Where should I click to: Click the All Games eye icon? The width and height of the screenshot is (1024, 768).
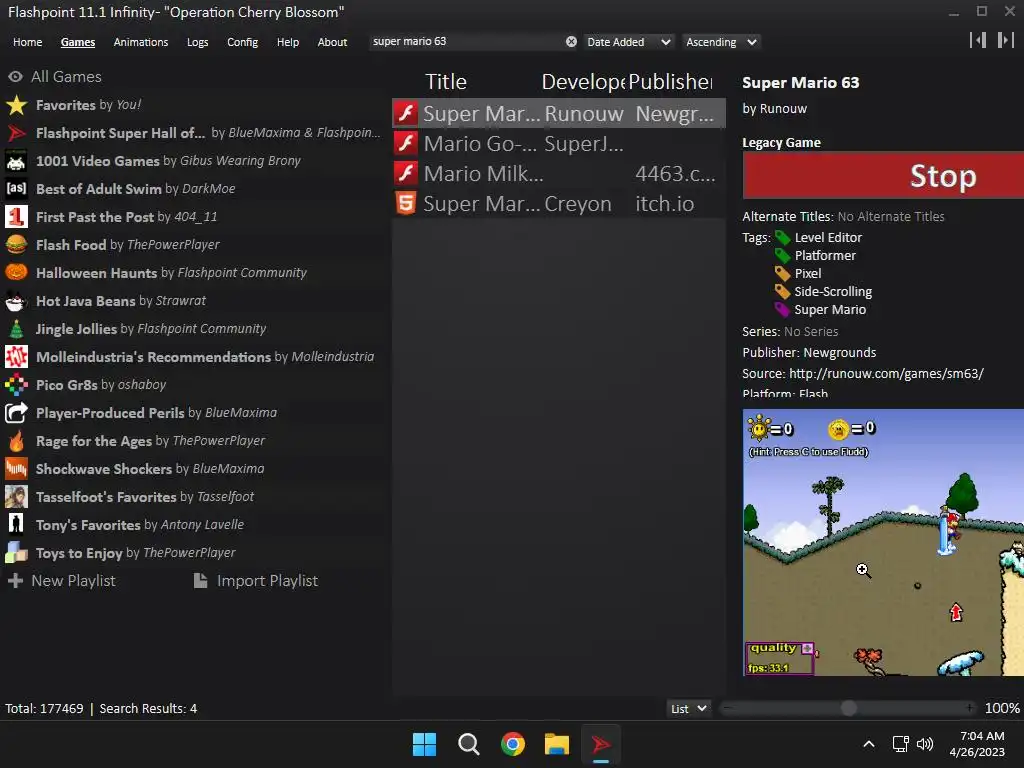click(15, 76)
